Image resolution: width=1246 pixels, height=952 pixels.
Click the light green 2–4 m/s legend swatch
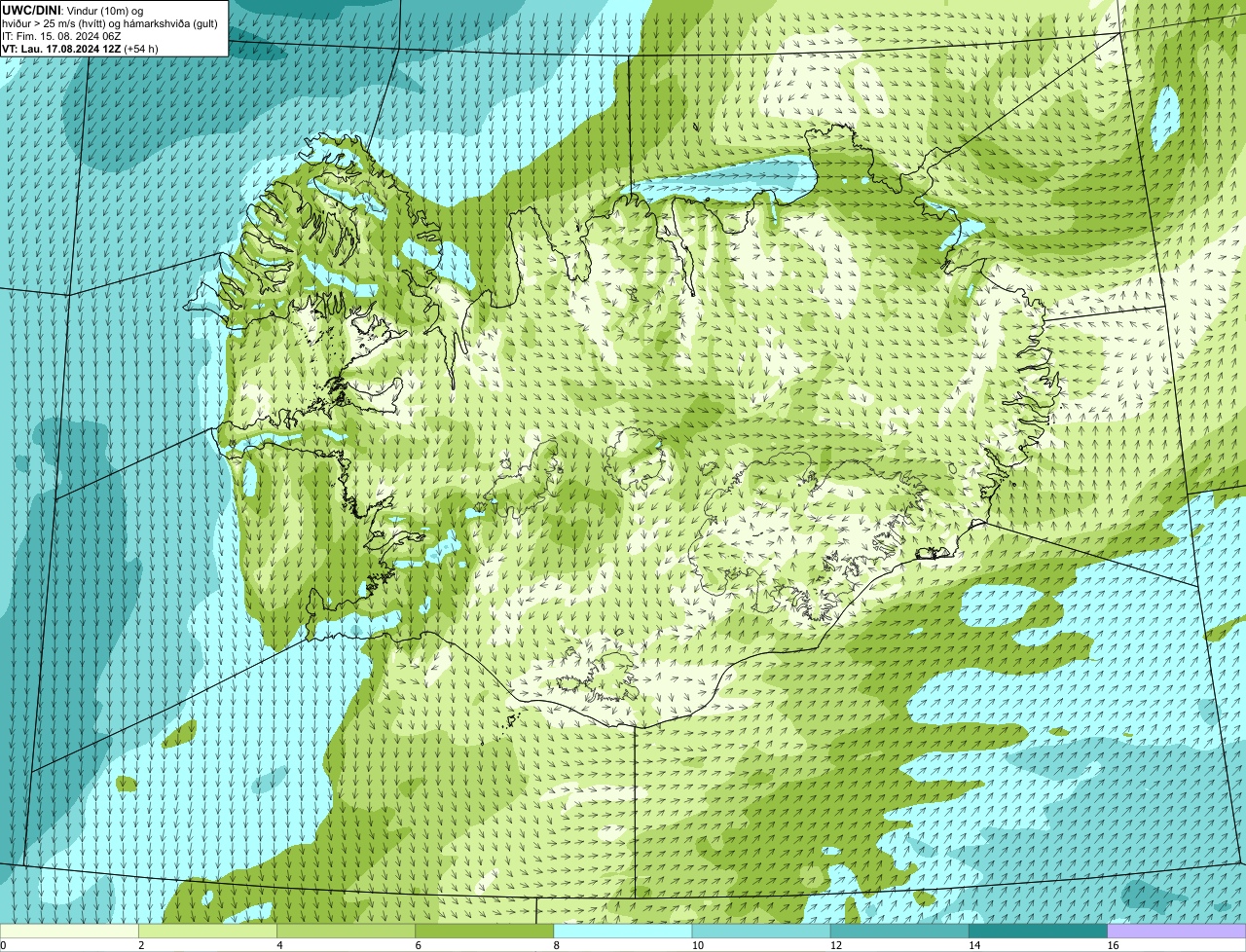(207, 931)
